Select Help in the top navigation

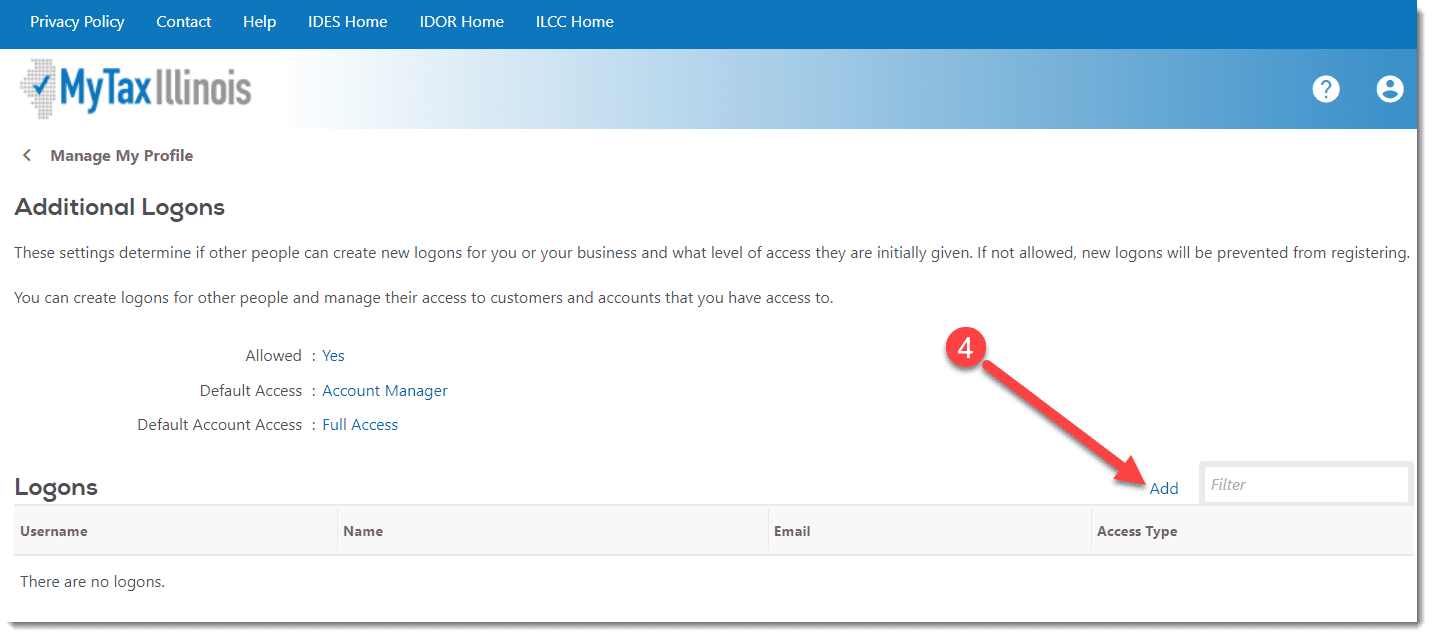pyautogui.click(x=259, y=22)
